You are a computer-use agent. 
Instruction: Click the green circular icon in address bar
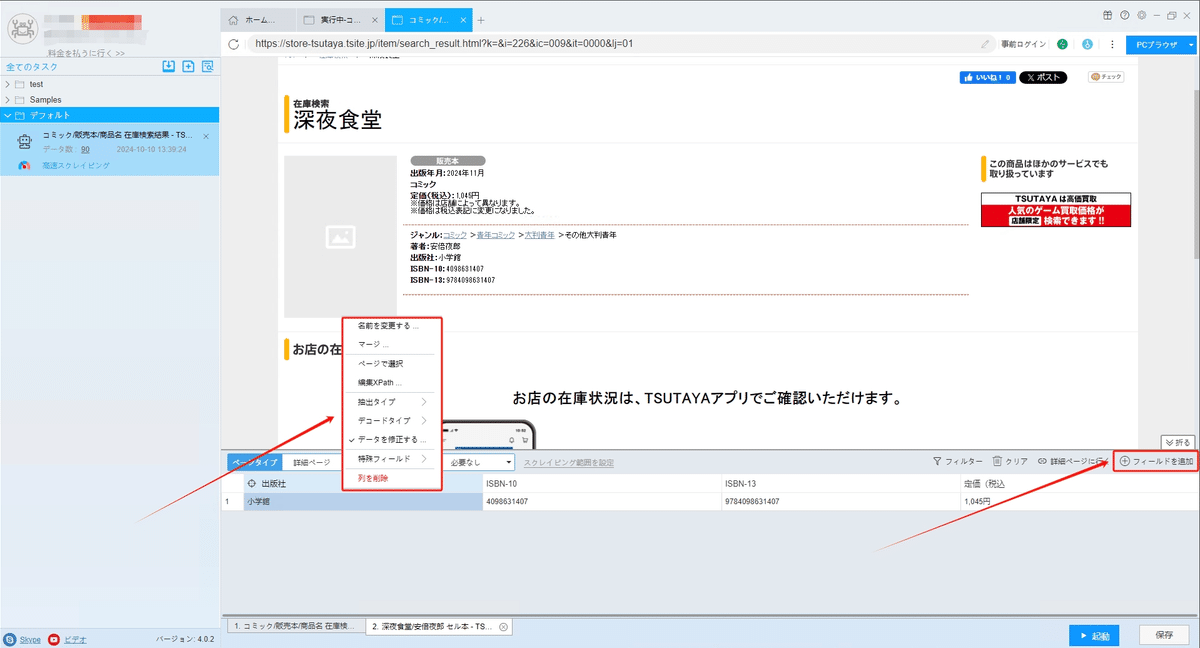coord(1062,44)
